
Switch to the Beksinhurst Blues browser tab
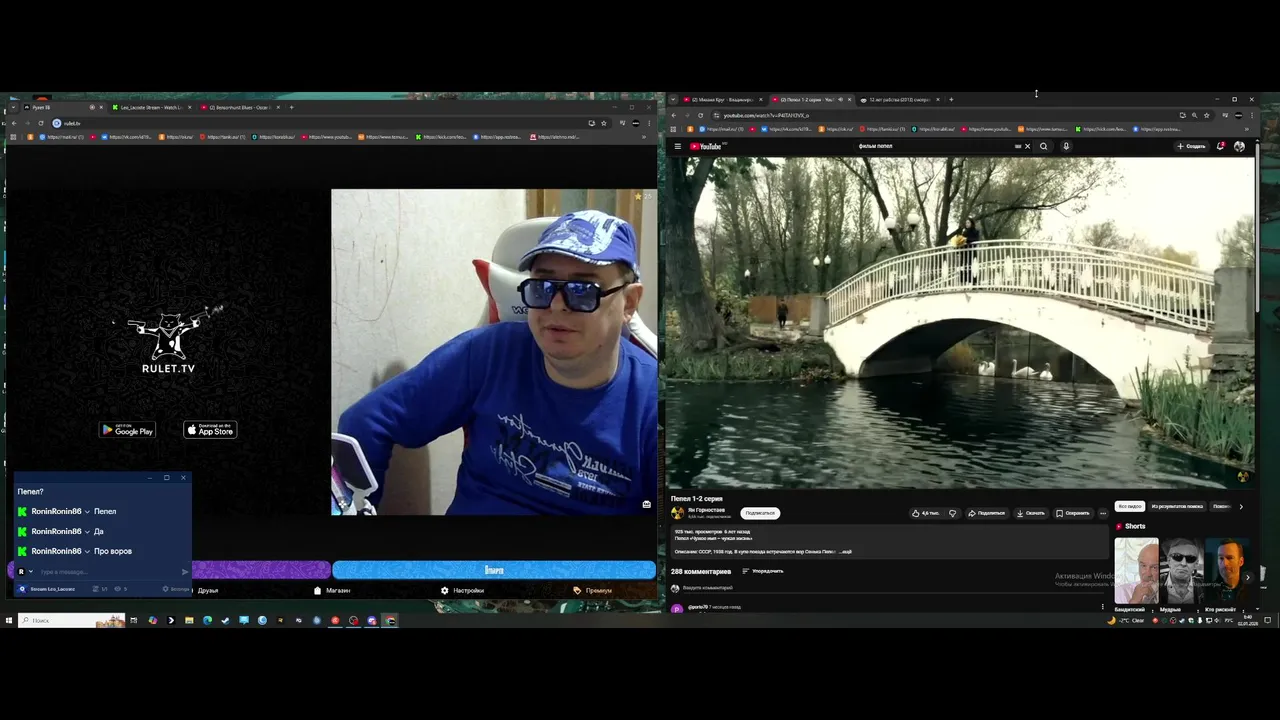(x=239, y=107)
